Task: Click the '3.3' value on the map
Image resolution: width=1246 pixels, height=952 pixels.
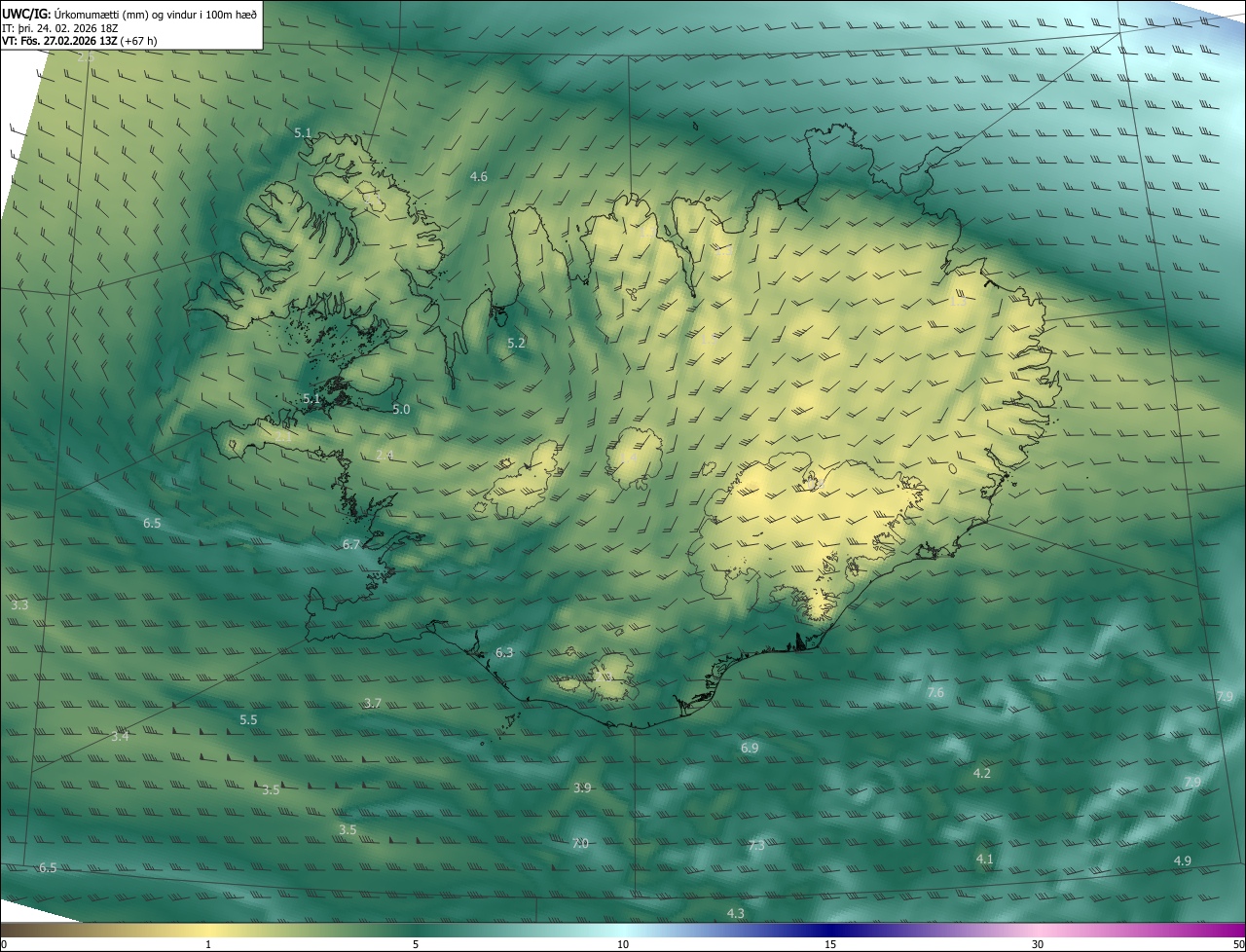Action: point(19,604)
